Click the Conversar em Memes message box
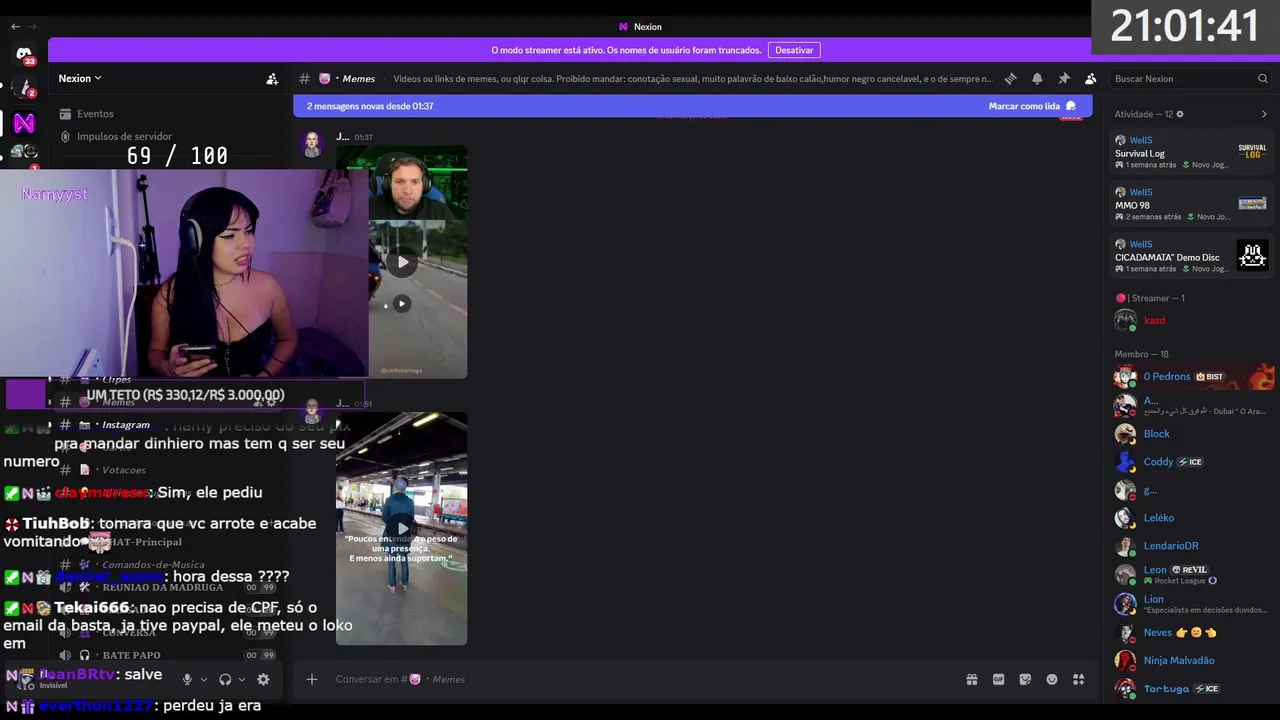1280x720 pixels. click(x=640, y=679)
